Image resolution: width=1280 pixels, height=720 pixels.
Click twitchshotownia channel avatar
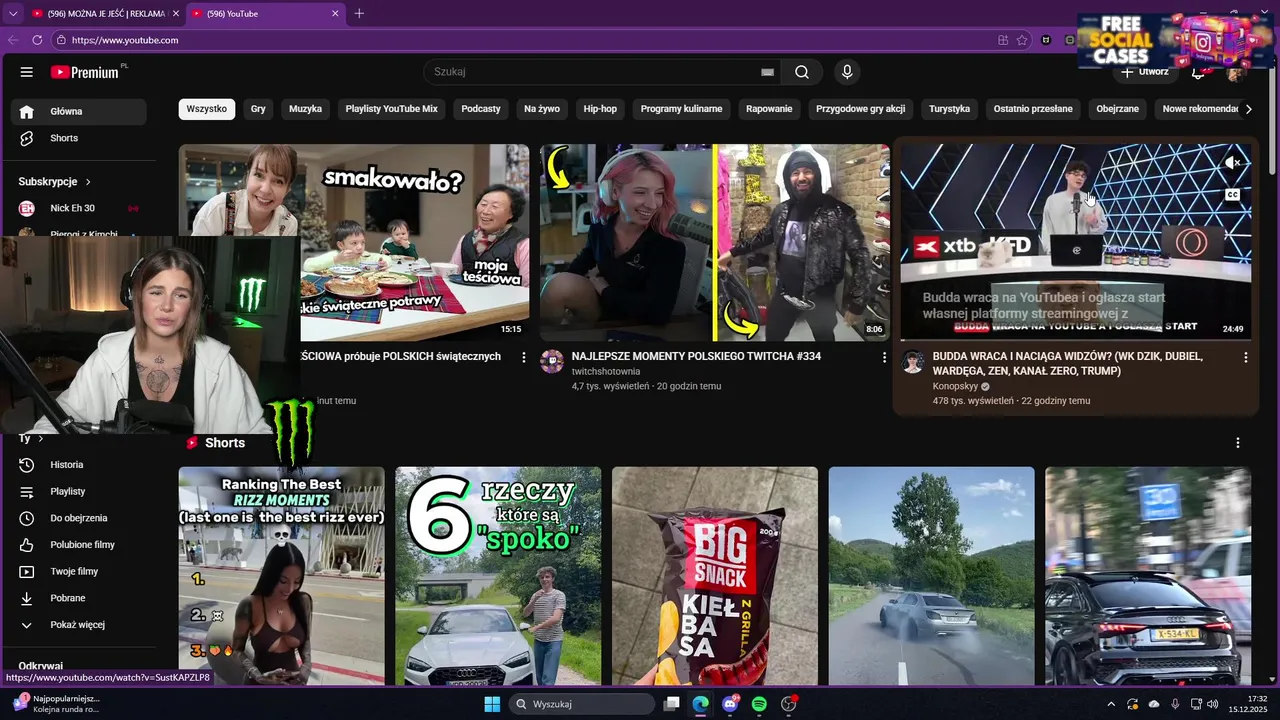(x=552, y=361)
